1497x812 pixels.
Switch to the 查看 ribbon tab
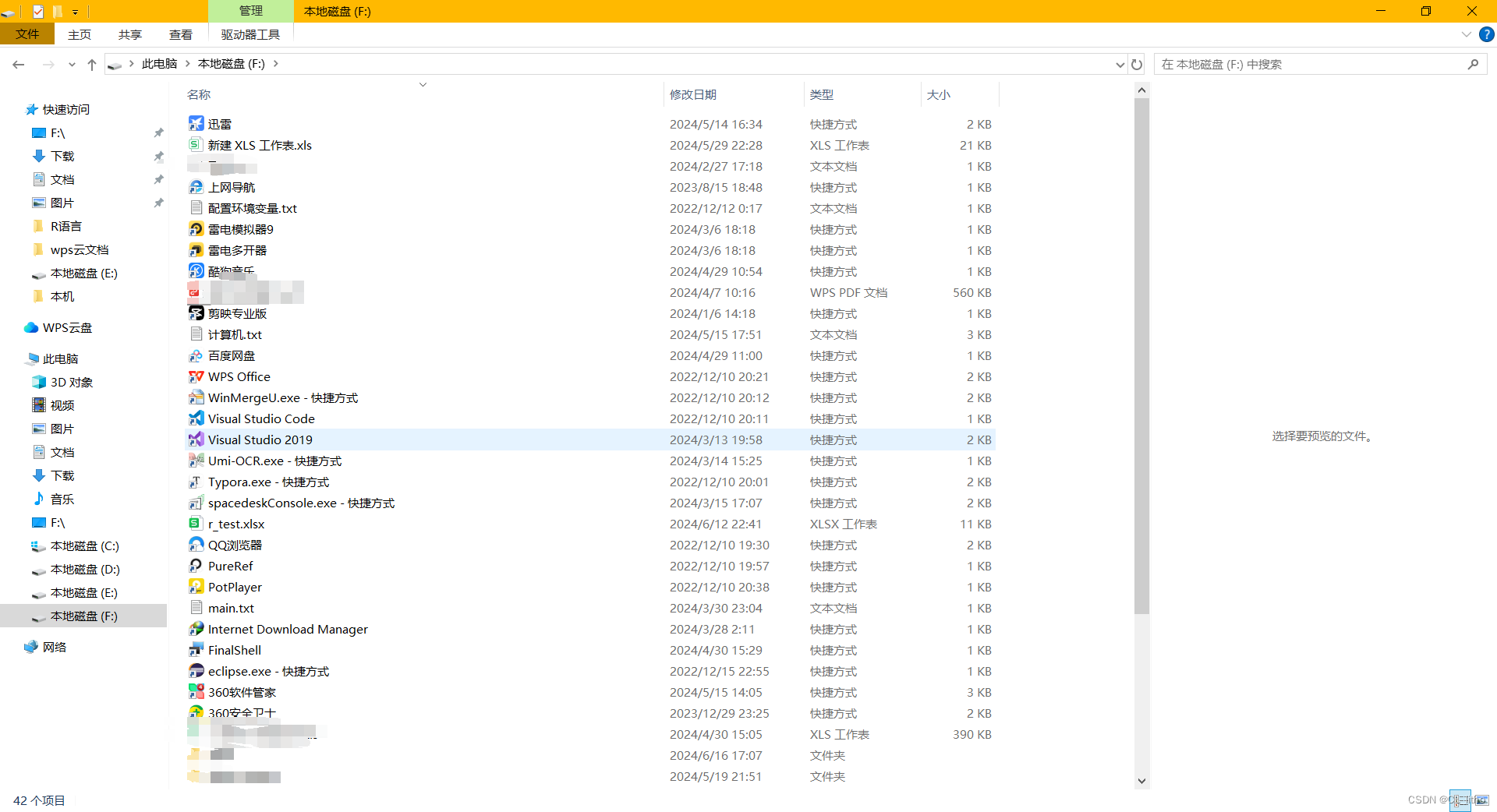tap(181, 34)
